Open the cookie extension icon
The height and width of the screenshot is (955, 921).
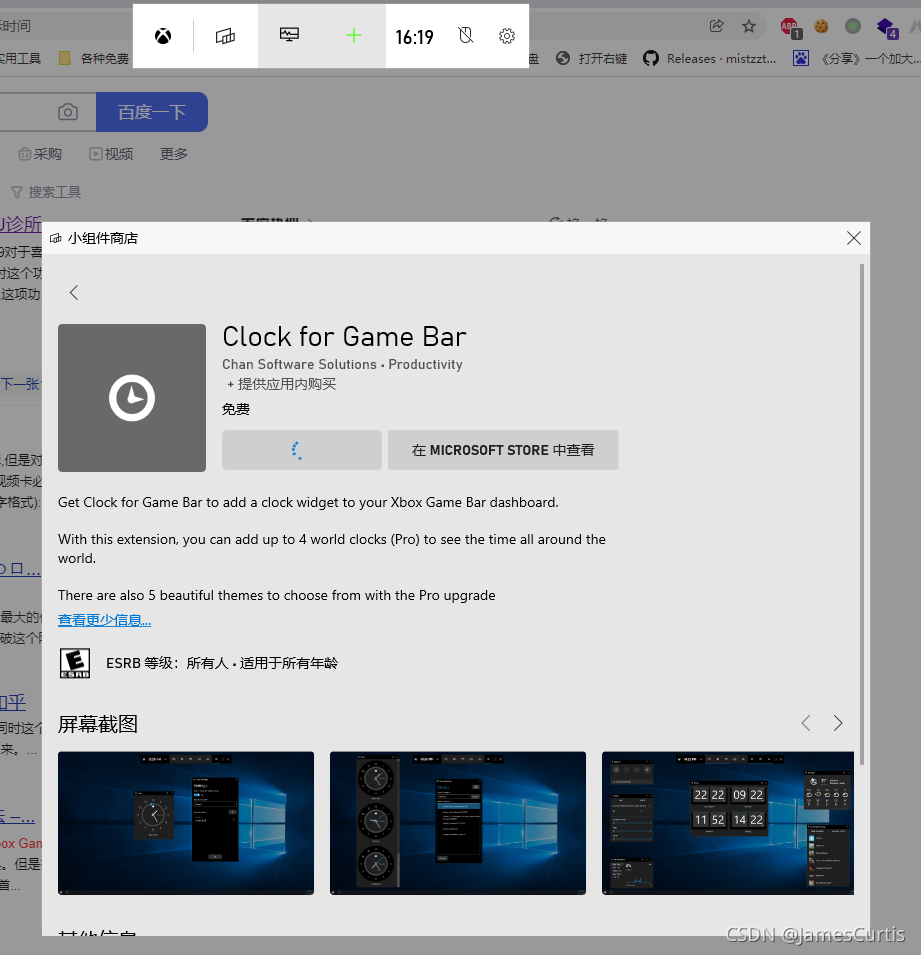[x=821, y=26]
